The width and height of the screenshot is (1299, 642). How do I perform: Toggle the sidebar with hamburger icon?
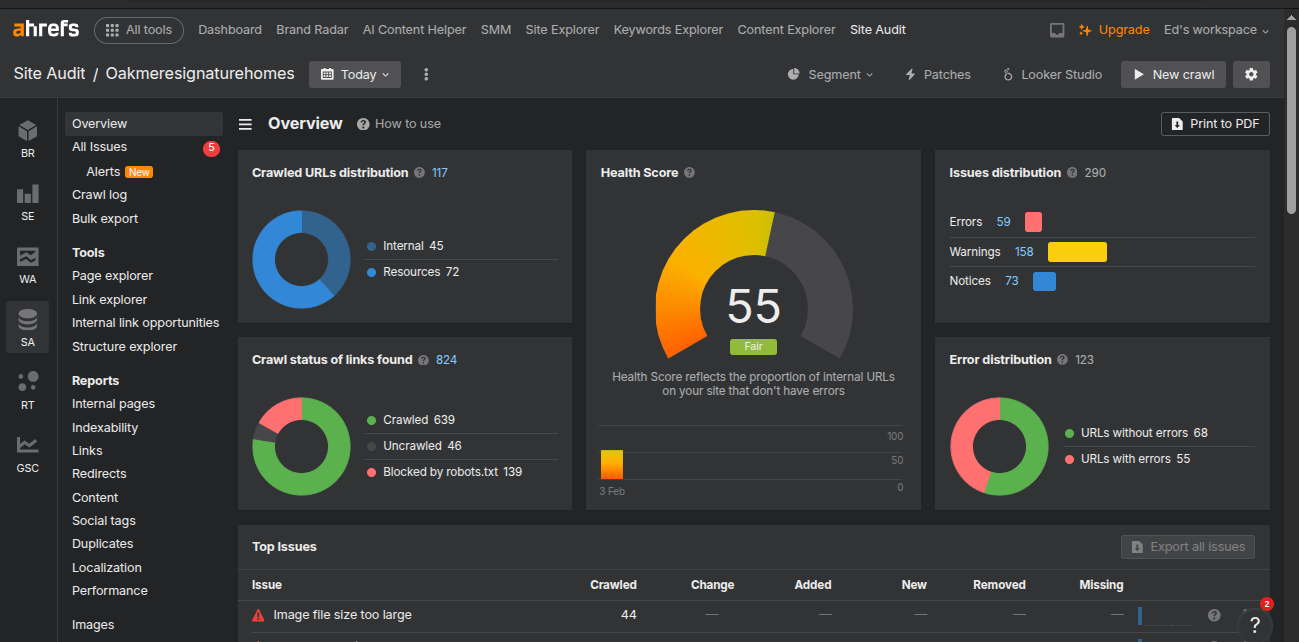tap(245, 124)
